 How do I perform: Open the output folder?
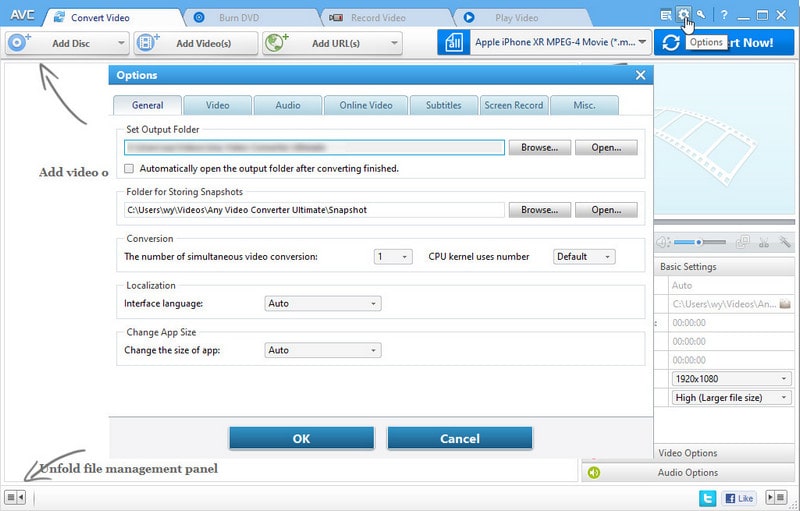[x=606, y=148]
